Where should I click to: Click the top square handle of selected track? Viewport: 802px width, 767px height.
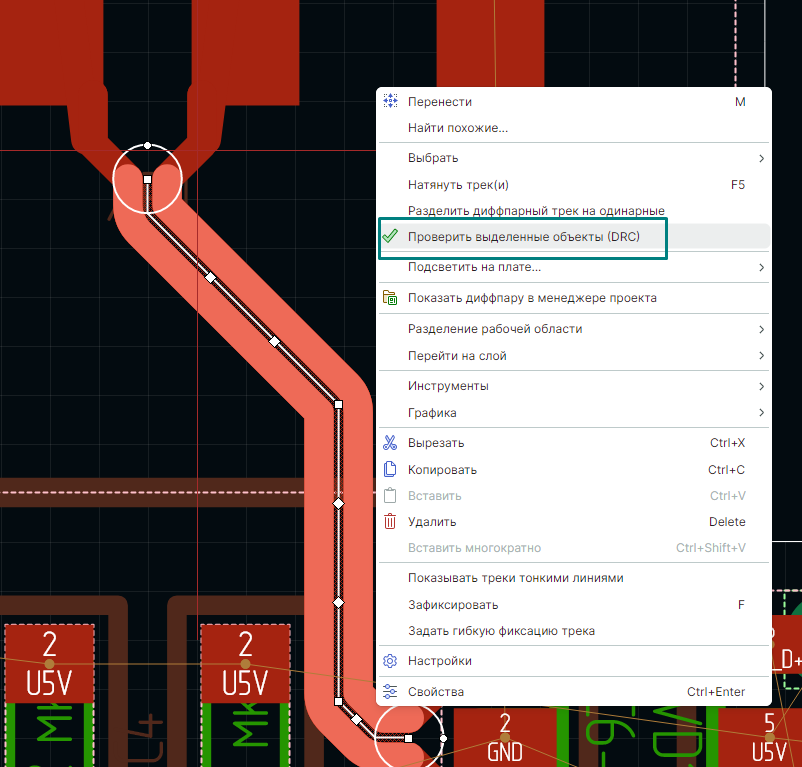[147, 179]
